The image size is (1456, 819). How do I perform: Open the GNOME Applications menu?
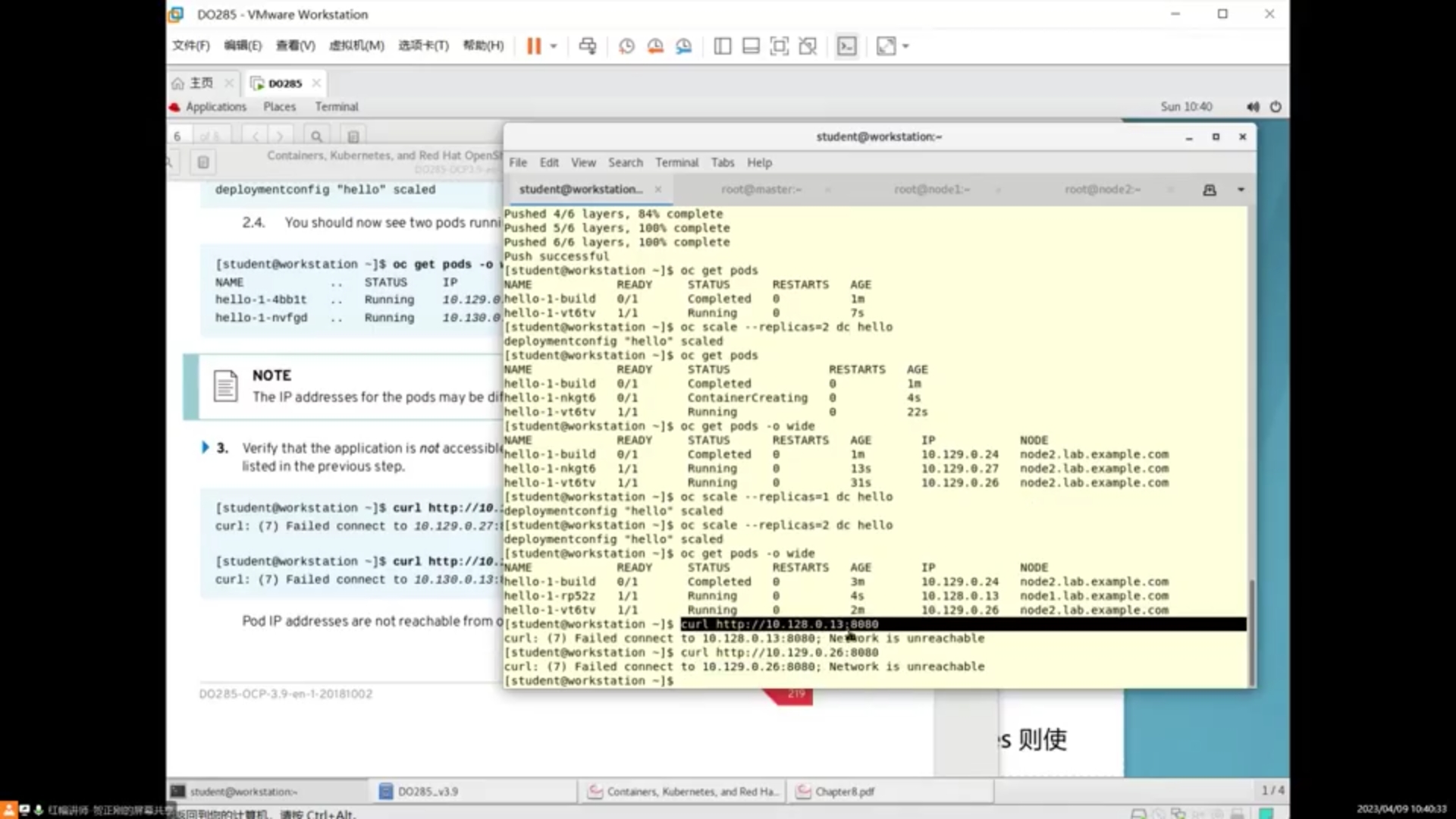click(216, 107)
